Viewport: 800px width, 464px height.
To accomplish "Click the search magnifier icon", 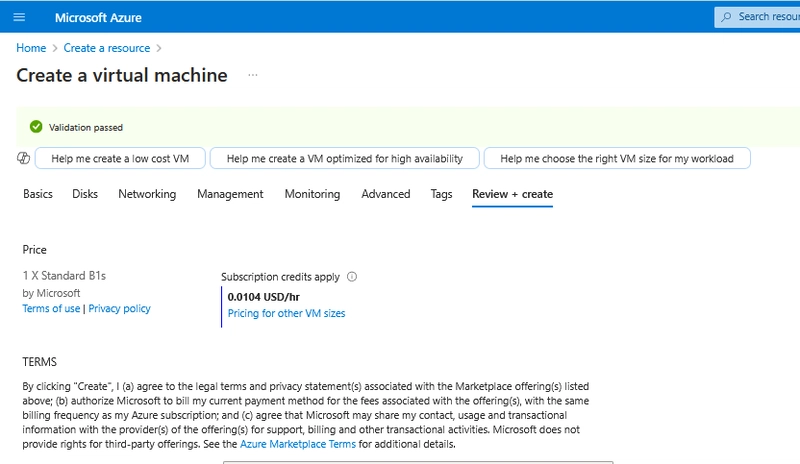I will pos(726,17).
